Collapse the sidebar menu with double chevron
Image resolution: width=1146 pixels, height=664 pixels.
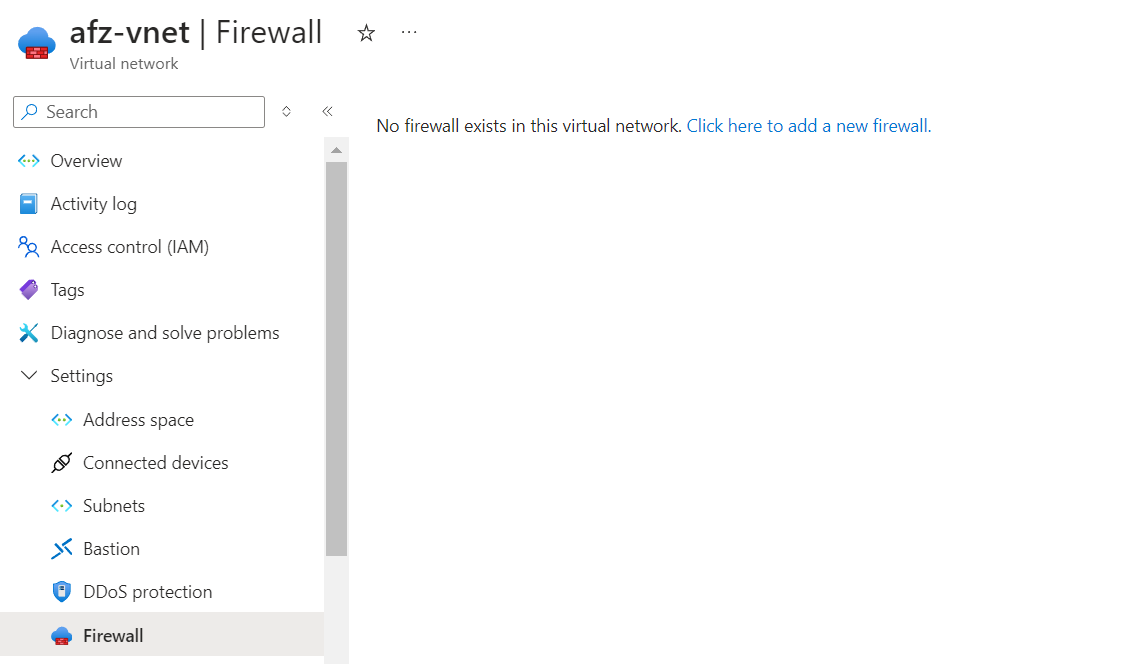point(327,112)
